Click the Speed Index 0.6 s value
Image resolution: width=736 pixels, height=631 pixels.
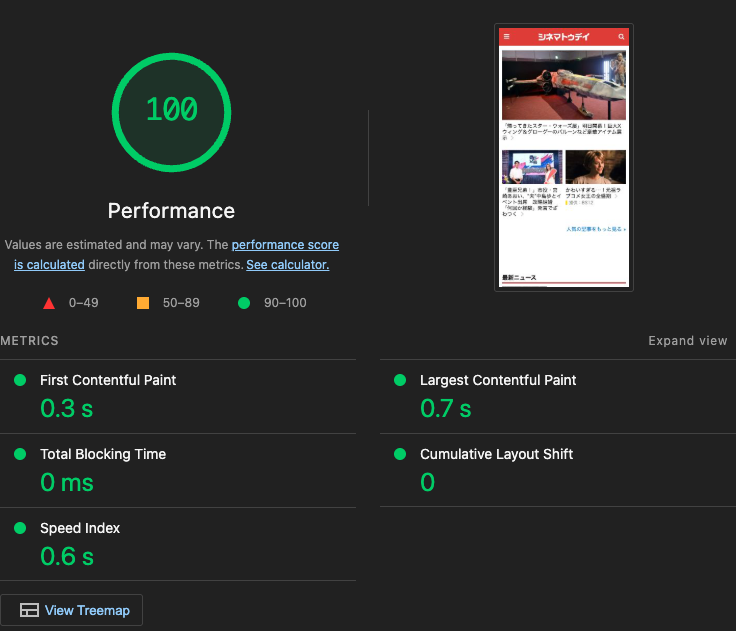(x=67, y=556)
